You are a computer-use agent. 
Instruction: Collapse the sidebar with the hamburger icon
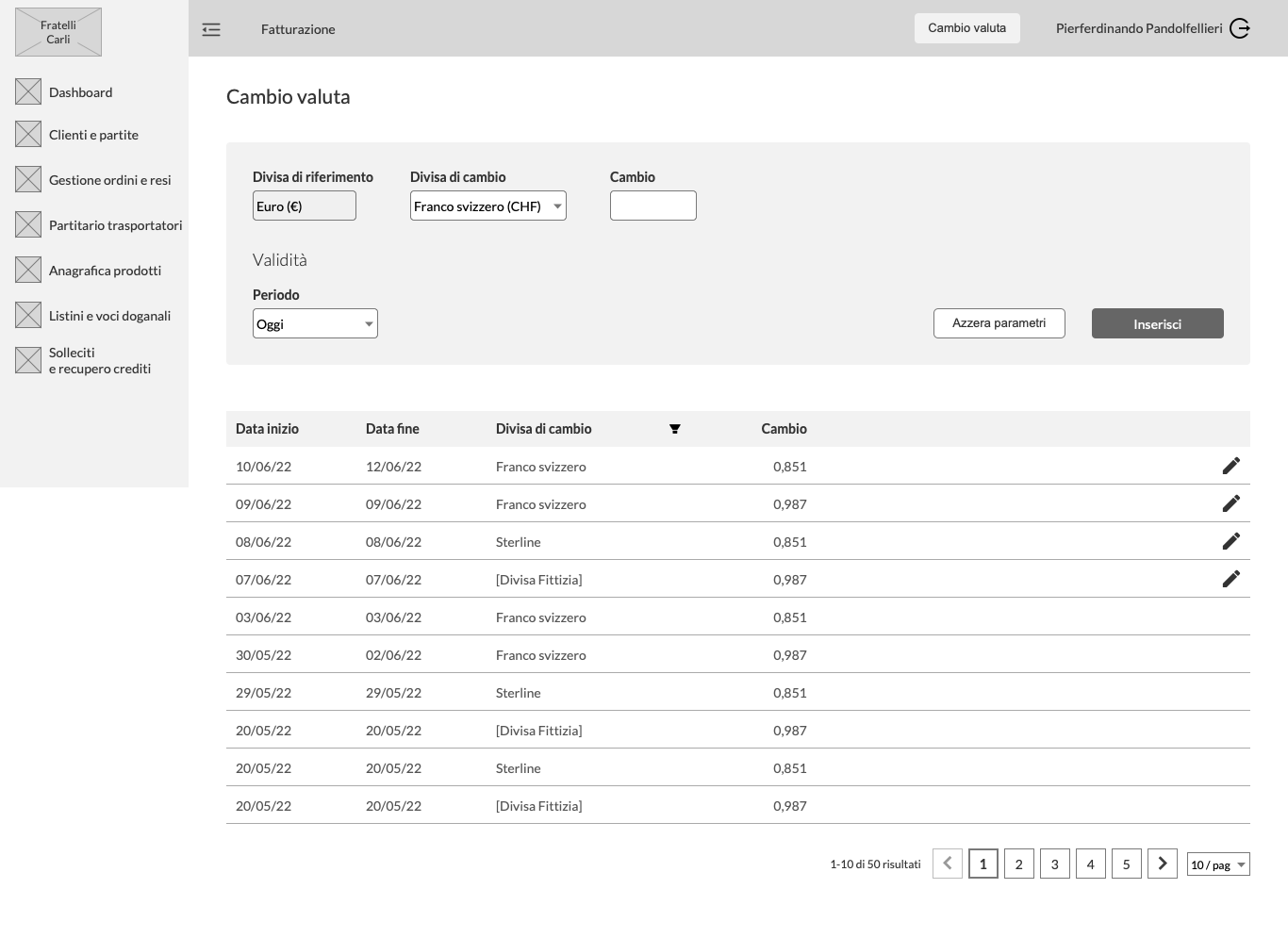point(211,29)
